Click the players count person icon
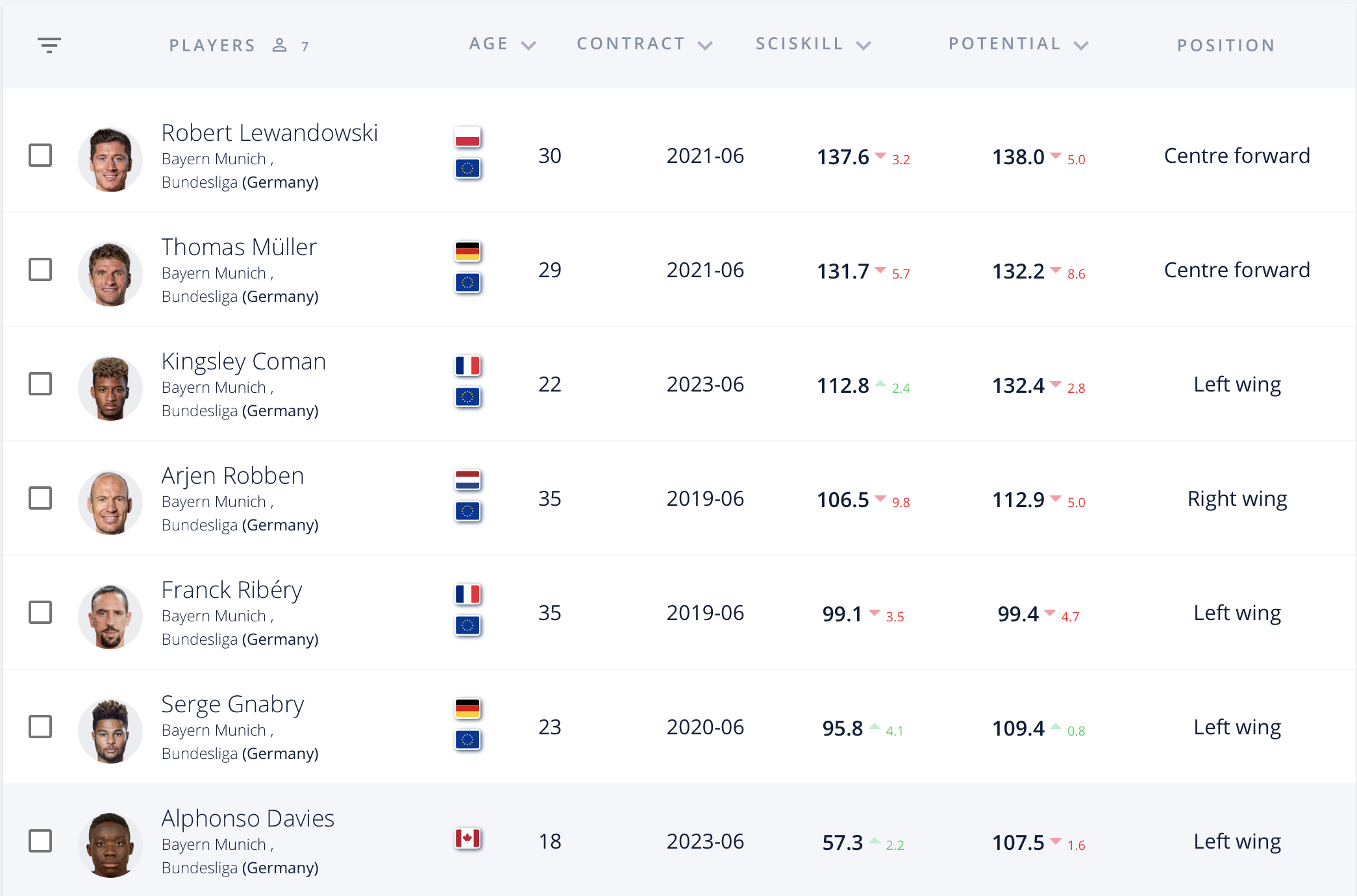The height and width of the screenshot is (896, 1357). pyautogui.click(x=280, y=45)
